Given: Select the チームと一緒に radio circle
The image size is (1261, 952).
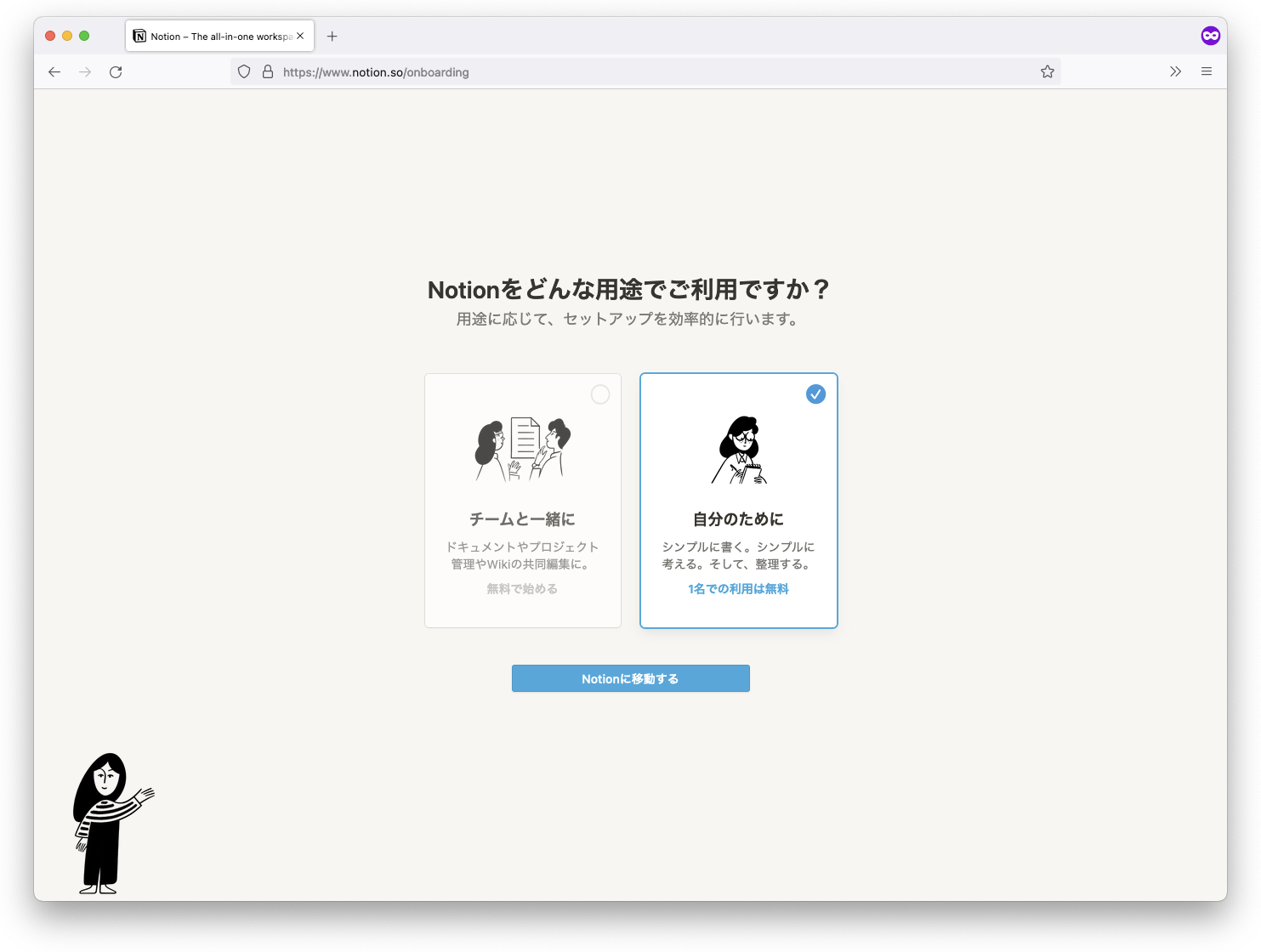Looking at the screenshot, I should (600, 394).
